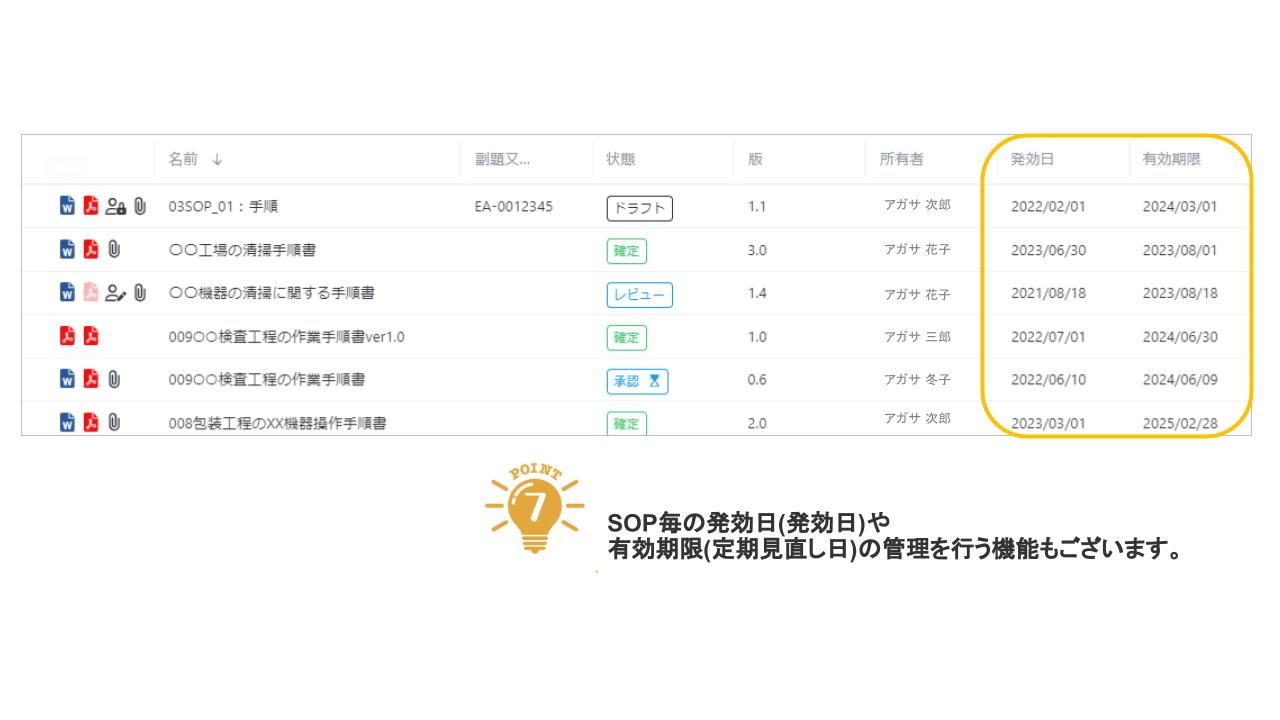Click the 状態 column header
The width and height of the screenshot is (1280, 720).
point(620,159)
